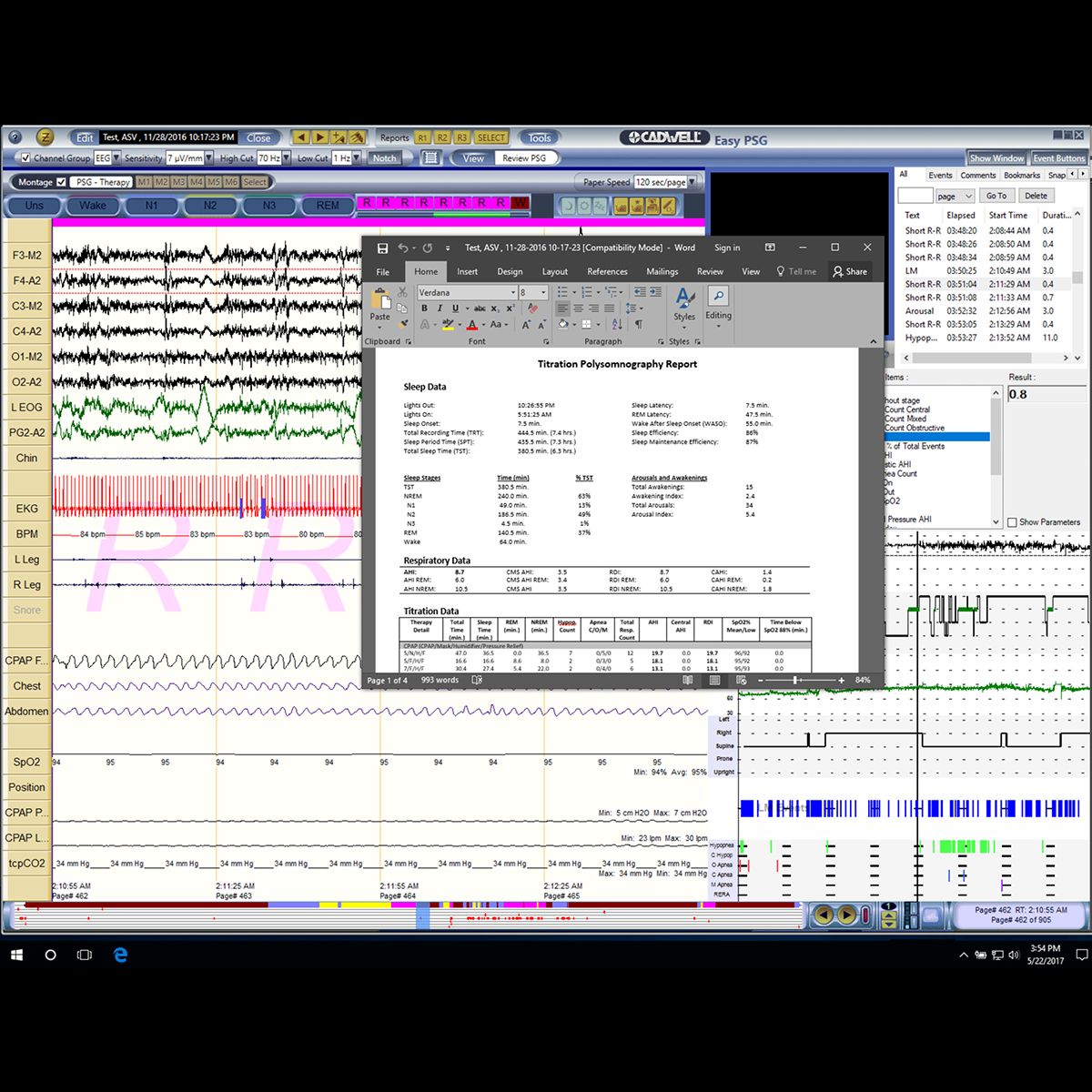
Task: Open the References ribbon tab in Word
Action: click(607, 271)
